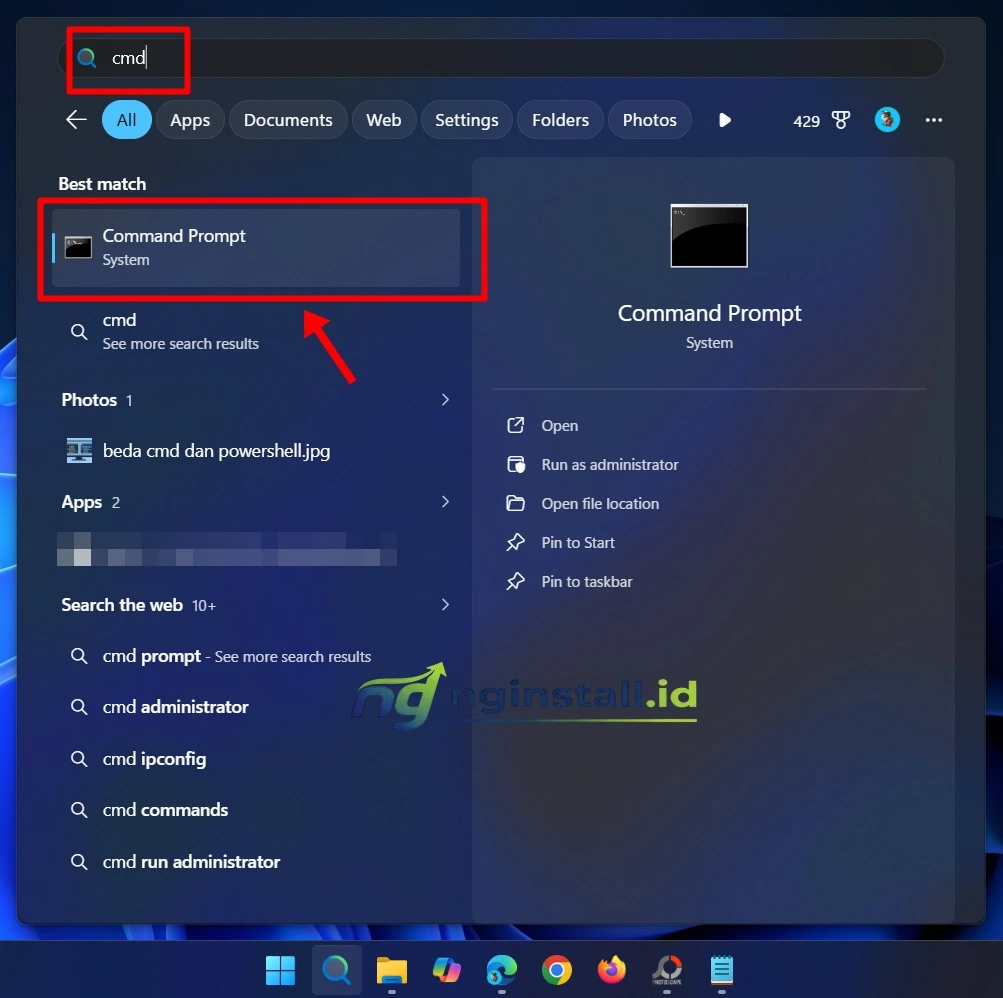The image size is (1003, 998).
Task: Switch to the Photos filter tab
Action: coord(649,120)
